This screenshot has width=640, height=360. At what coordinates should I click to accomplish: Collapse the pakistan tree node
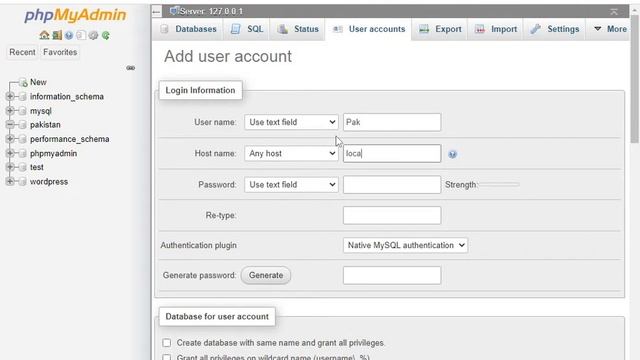click(x=10, y=125)
